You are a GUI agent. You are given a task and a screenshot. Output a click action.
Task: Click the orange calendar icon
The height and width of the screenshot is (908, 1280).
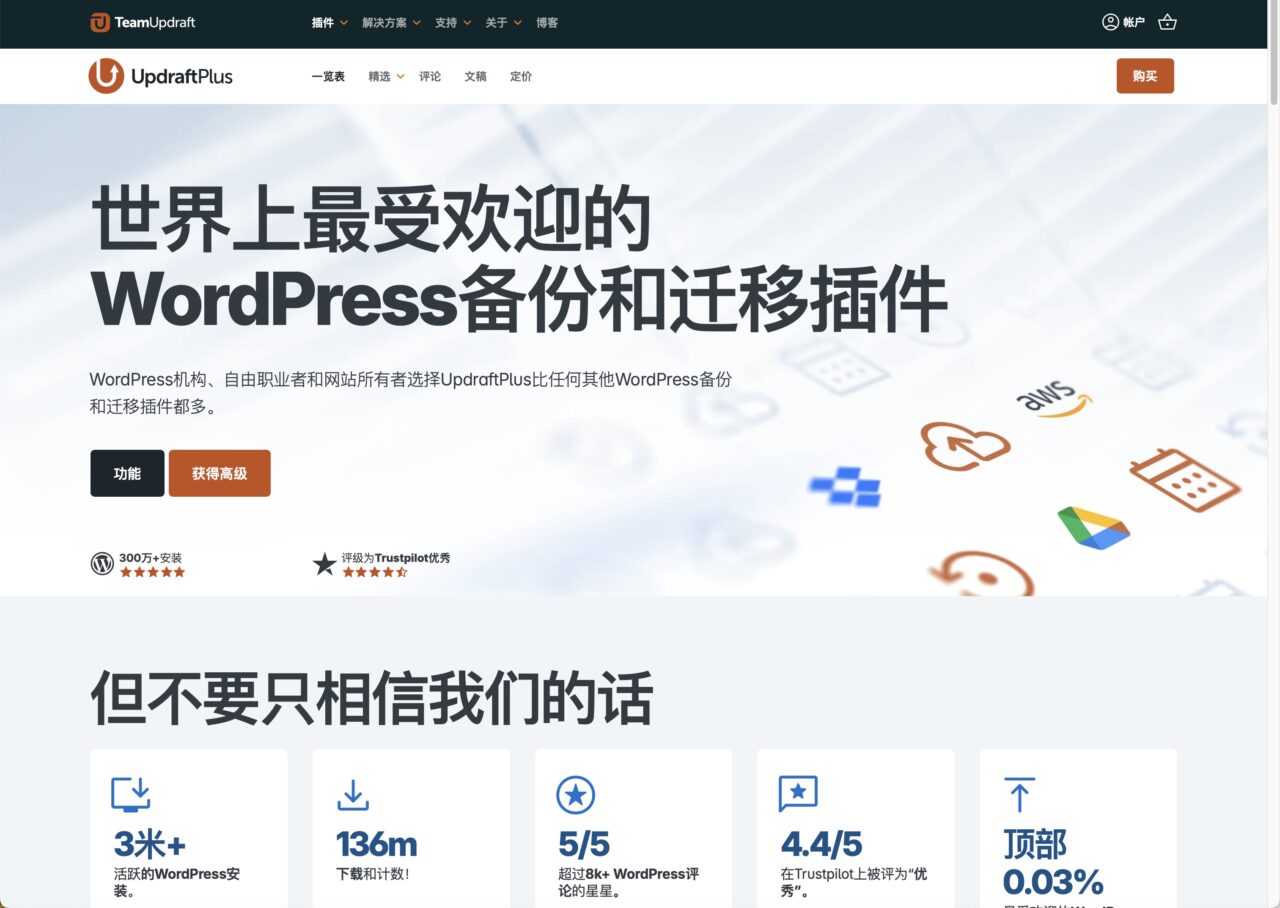1185,480
